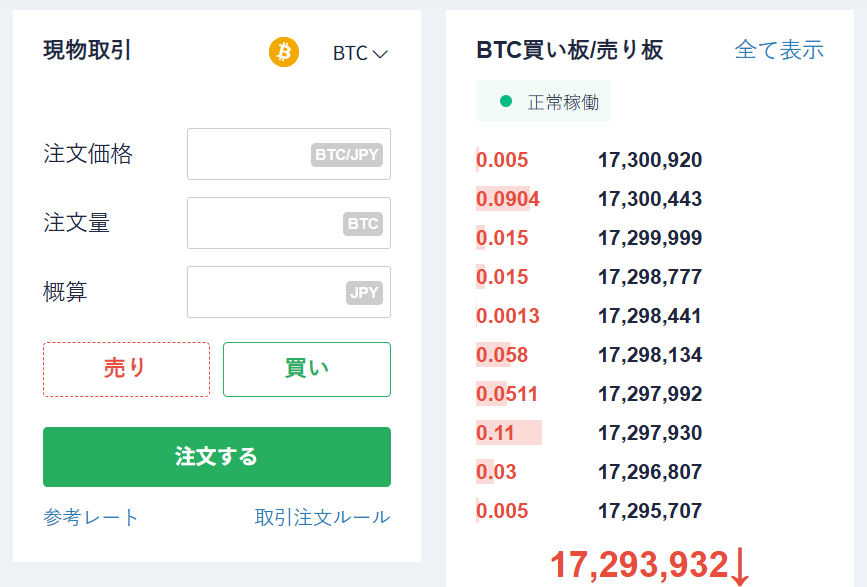Click the chevron next to BTC
The image size is (867, 587).
click(x=380, y=54)
